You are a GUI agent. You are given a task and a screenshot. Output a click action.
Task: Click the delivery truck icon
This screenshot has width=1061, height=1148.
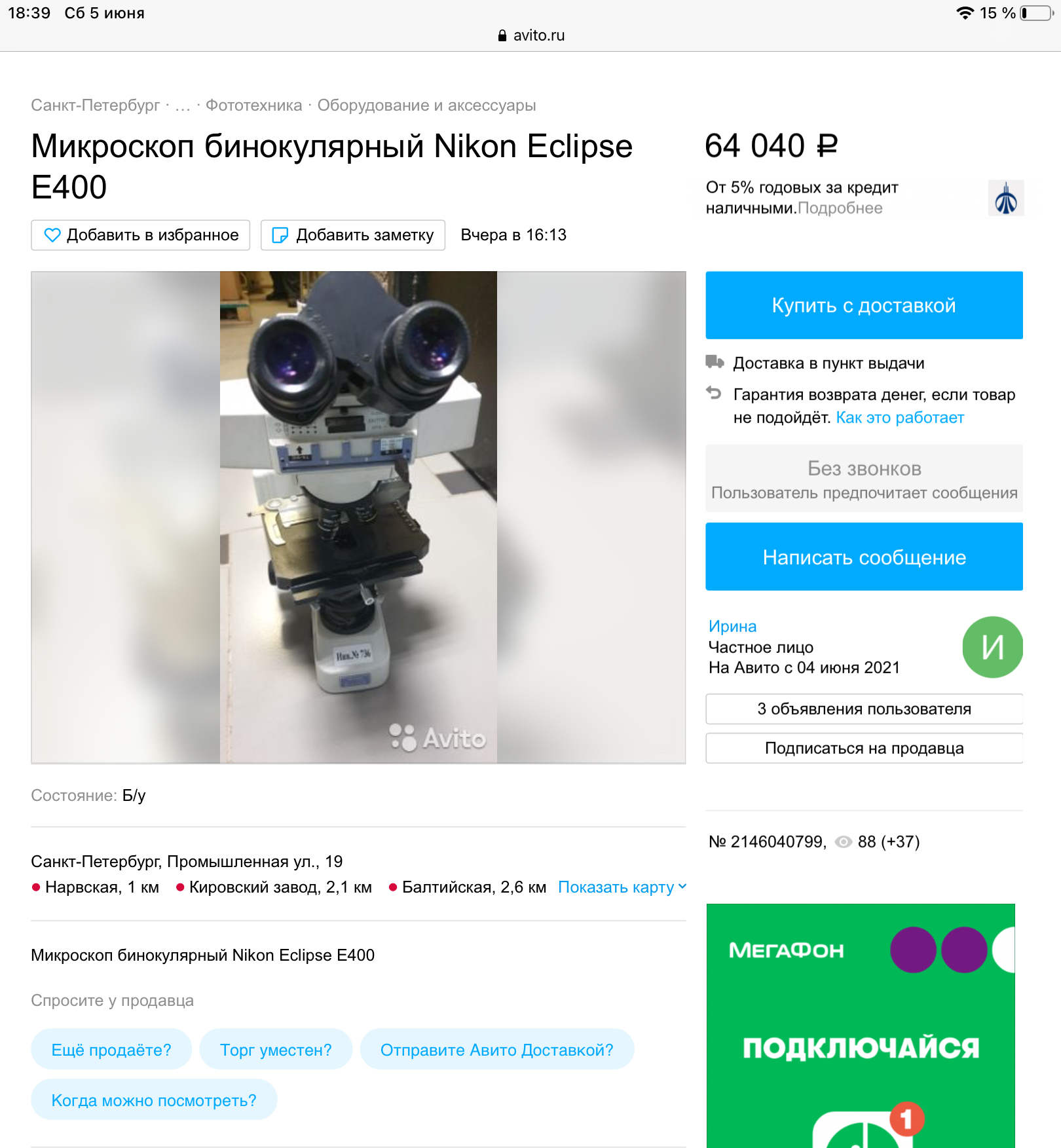click(x=715, y=362)
